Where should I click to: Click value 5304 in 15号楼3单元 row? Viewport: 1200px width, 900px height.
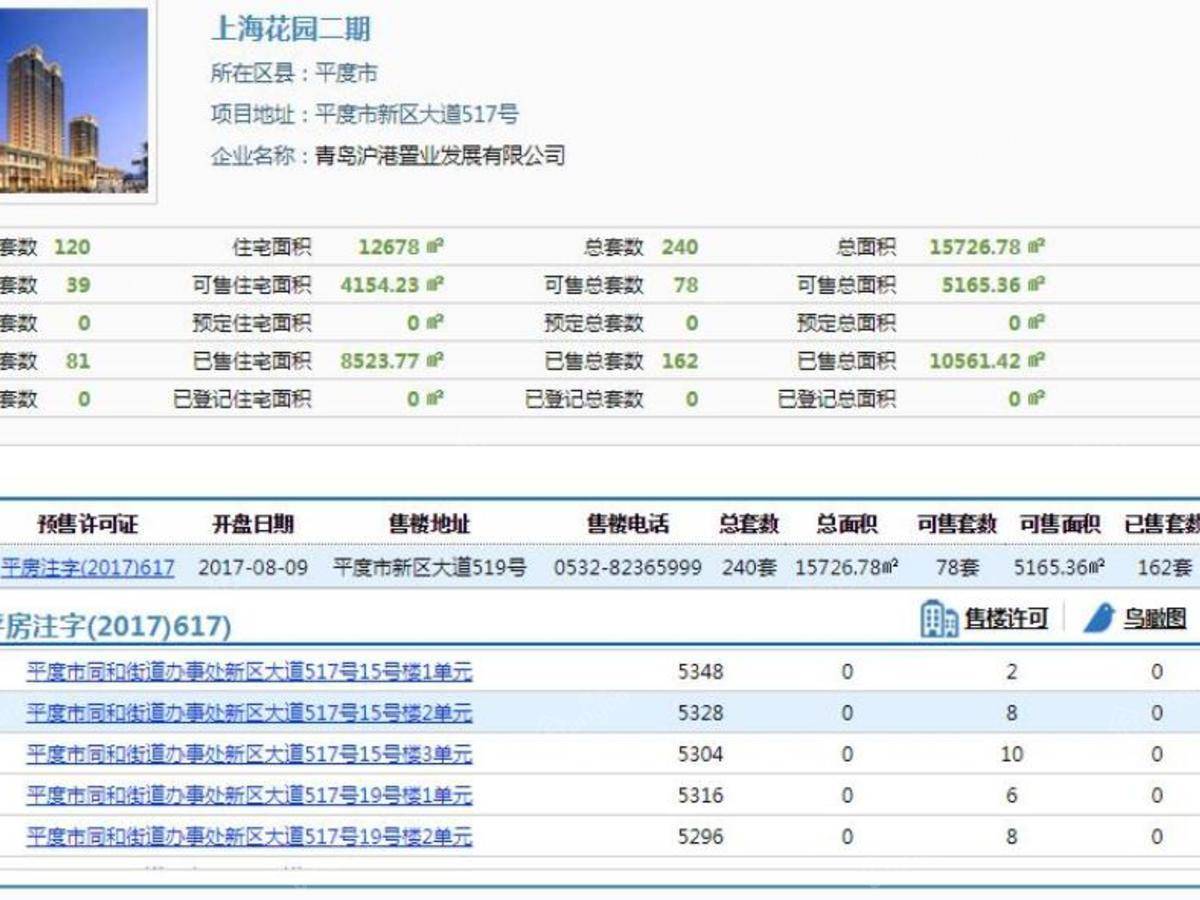tap(700, 754)
